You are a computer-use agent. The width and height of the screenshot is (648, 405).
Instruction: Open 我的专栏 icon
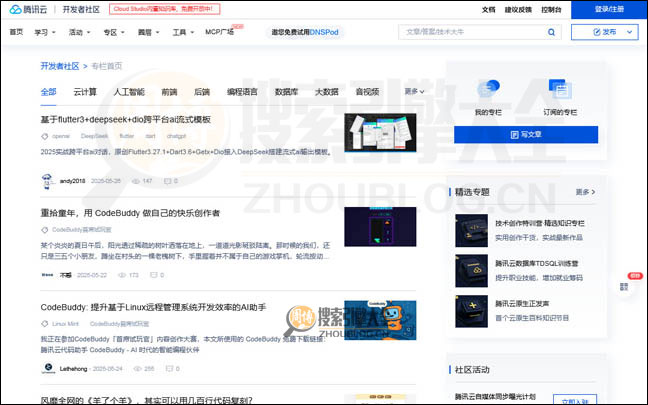488,88
